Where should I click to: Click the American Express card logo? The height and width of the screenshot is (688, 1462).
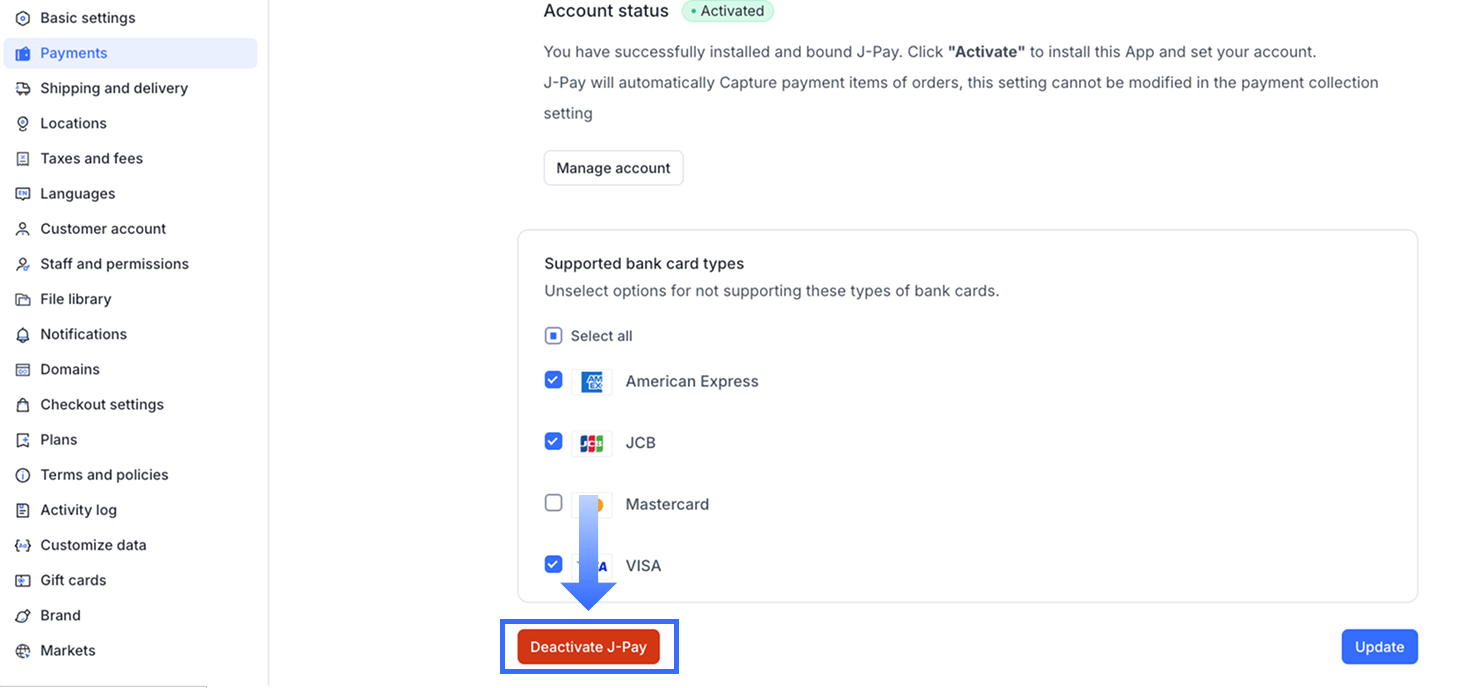[592, 381]
